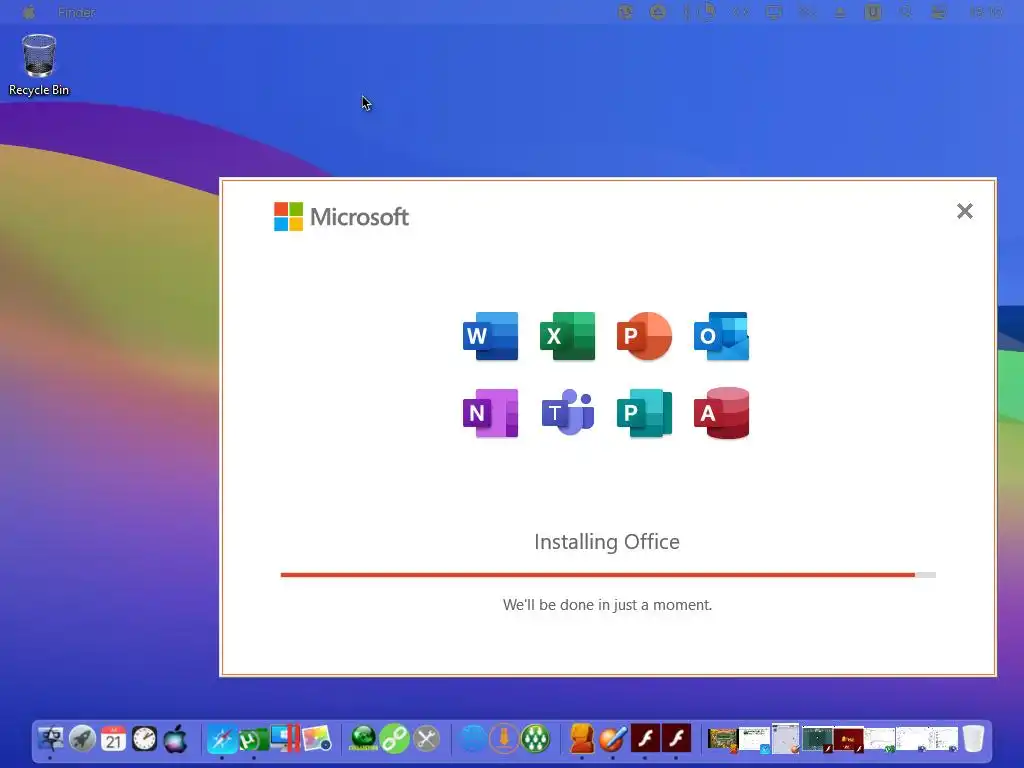
Task: Click the Access icon in the installer
Action: click(x=722, y=413)
